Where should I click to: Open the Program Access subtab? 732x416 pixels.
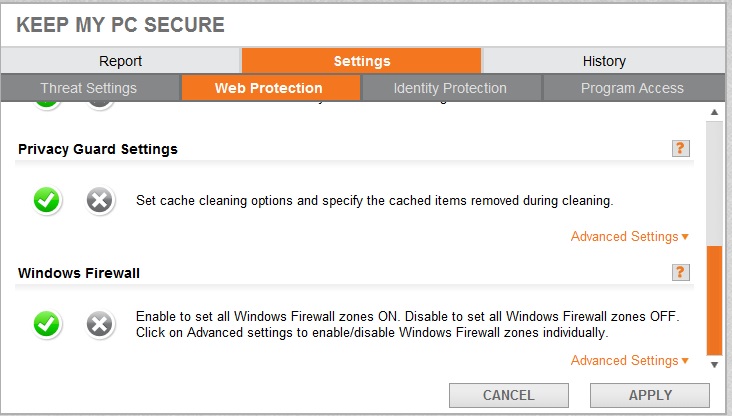tap(633, 88)
